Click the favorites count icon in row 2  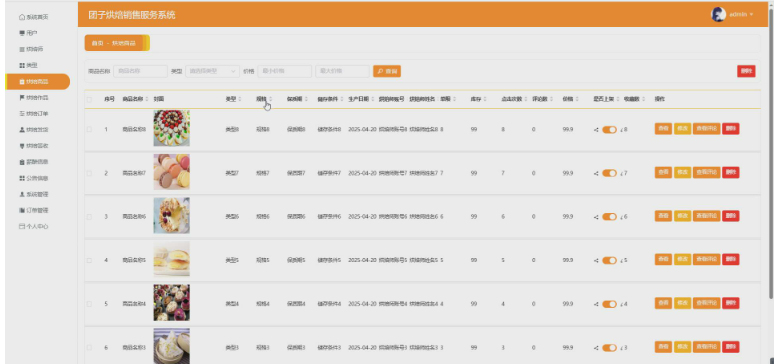click(x=621, y=173)
